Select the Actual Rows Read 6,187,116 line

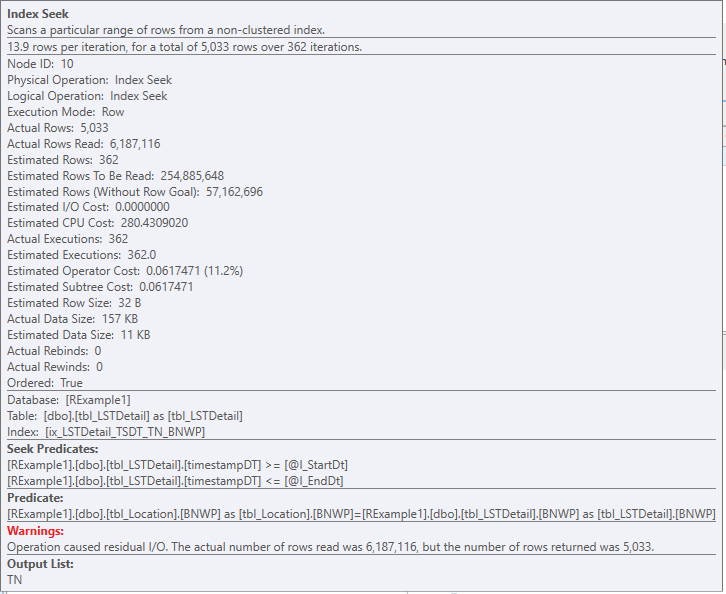pyautogui.click(x=84, y=144)
